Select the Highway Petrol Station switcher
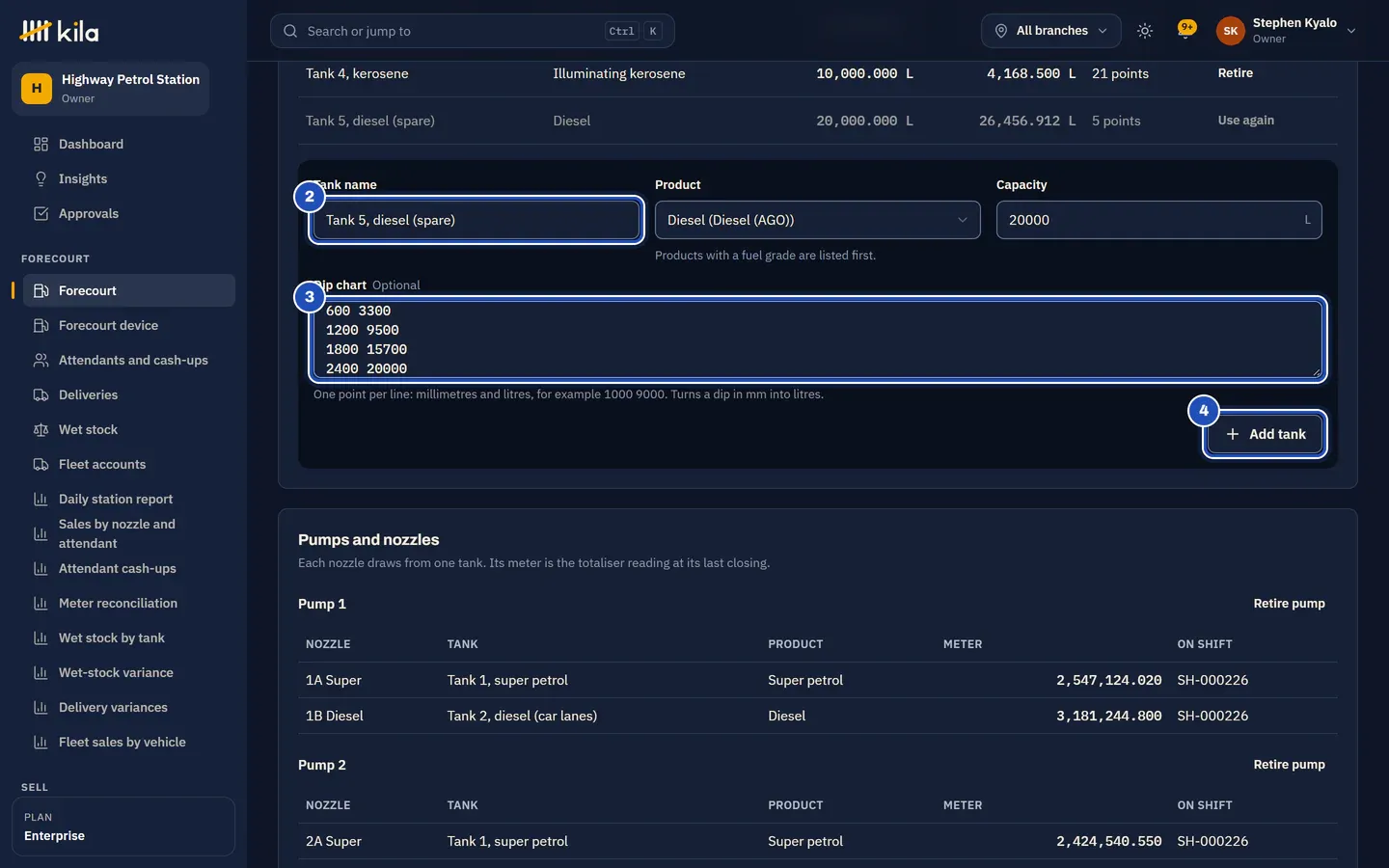The width and height of the screenshot is (1389, 868). [x=111, y=88]
